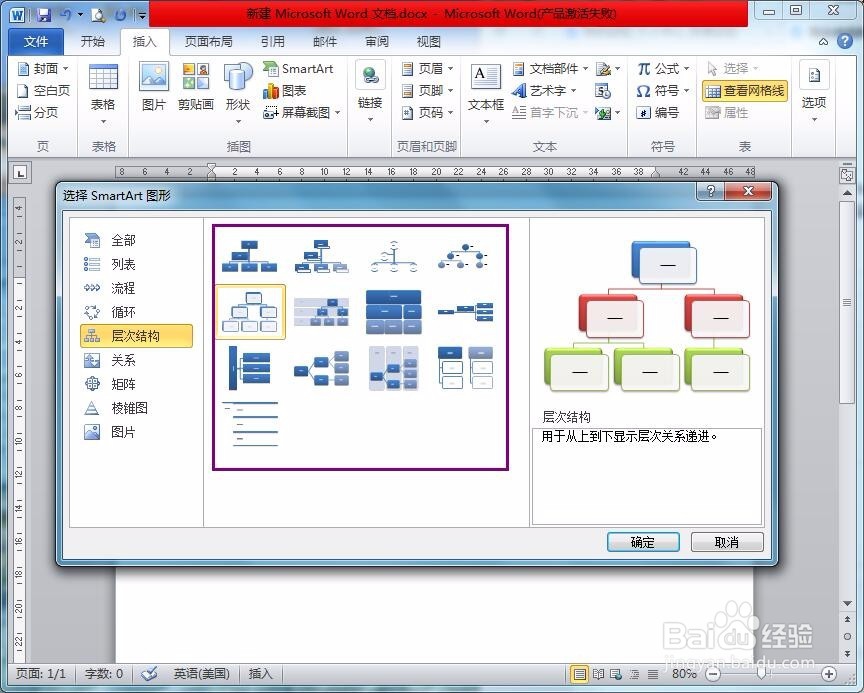Confirm with the 确定 button
This screenshot has width=864, height=693.
click(x=643, y=542)
